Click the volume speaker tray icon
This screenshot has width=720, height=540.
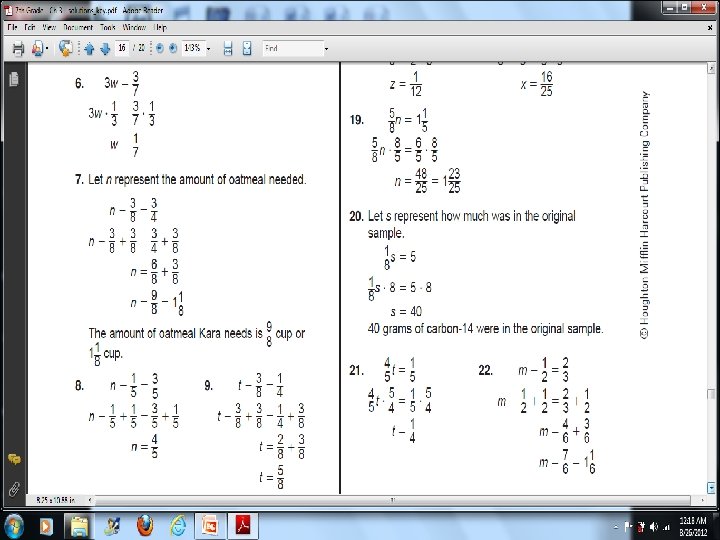click(654, 527)
